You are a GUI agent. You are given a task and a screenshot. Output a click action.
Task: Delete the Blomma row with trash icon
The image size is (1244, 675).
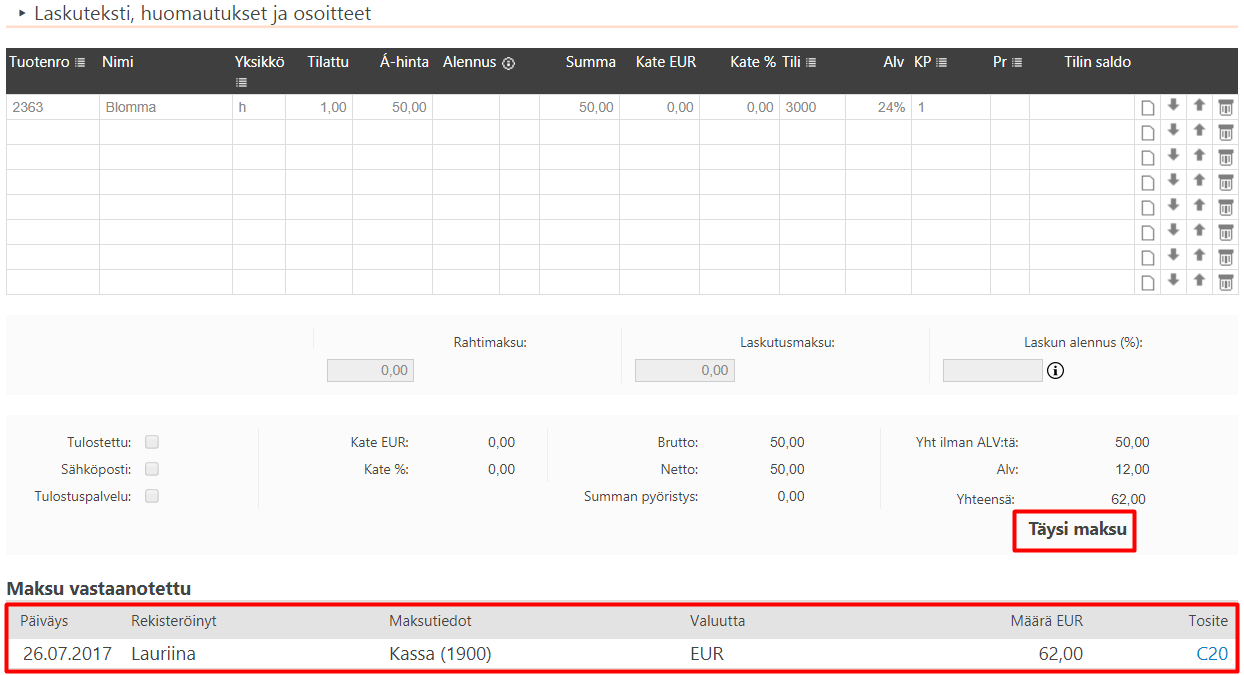point(1225,107)
